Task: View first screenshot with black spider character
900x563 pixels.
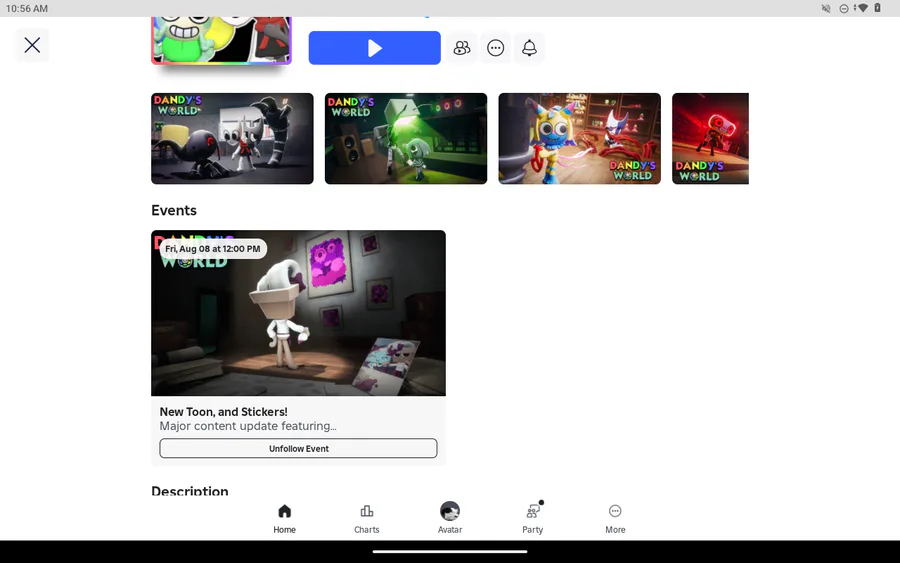Action: tap(232, 138)
